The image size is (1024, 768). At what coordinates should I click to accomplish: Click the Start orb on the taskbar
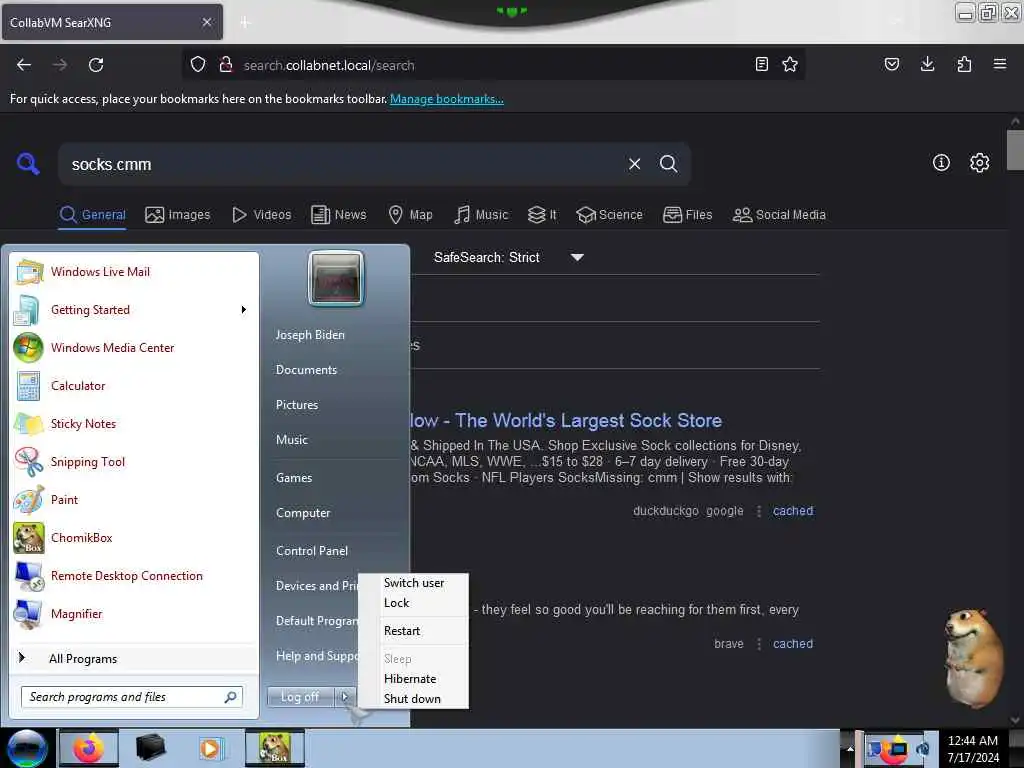tap(27, 748)
